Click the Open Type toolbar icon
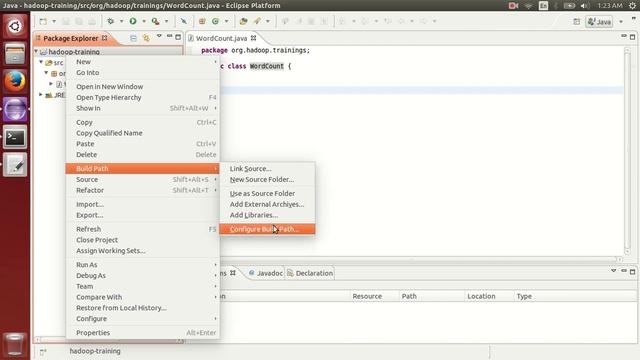The height and width of the screenshot is (360, 640). coord(243,21)
